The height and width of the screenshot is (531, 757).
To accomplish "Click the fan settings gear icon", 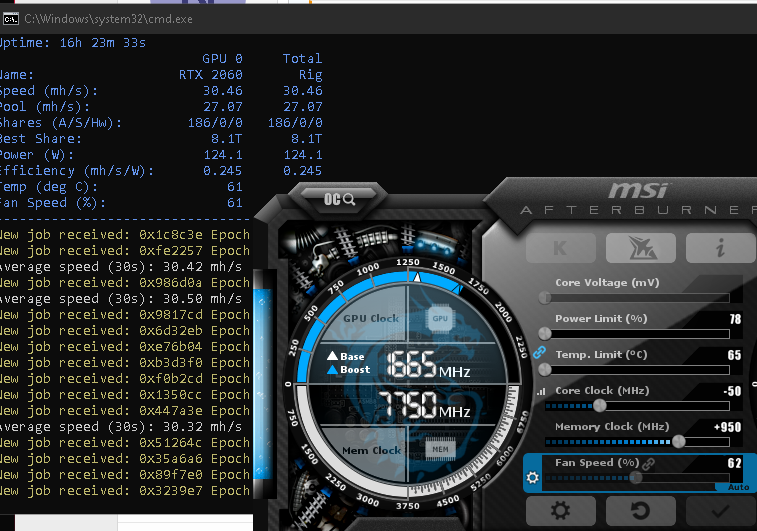I will coord(533,478).
